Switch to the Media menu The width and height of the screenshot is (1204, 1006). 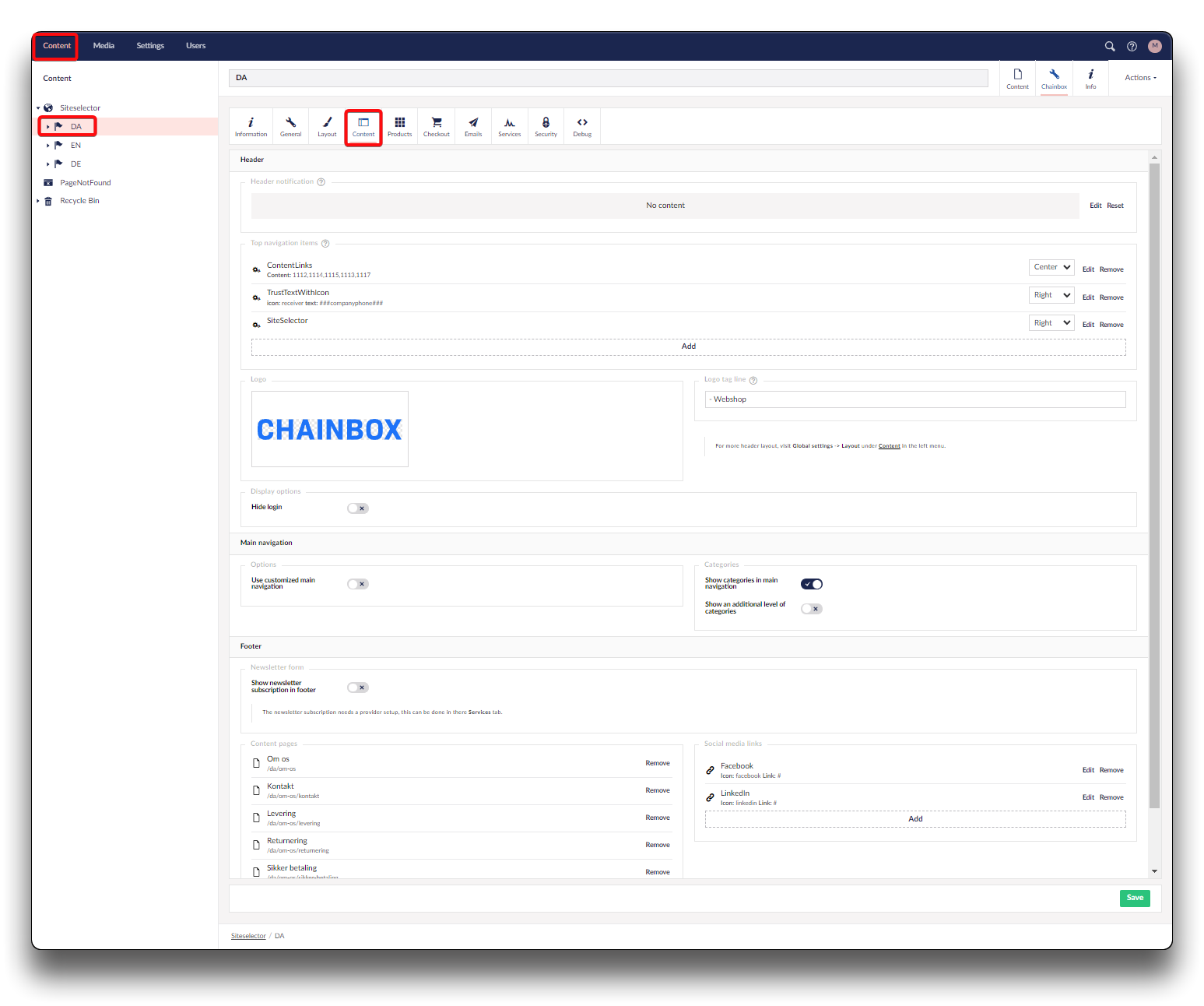(104, 46)
